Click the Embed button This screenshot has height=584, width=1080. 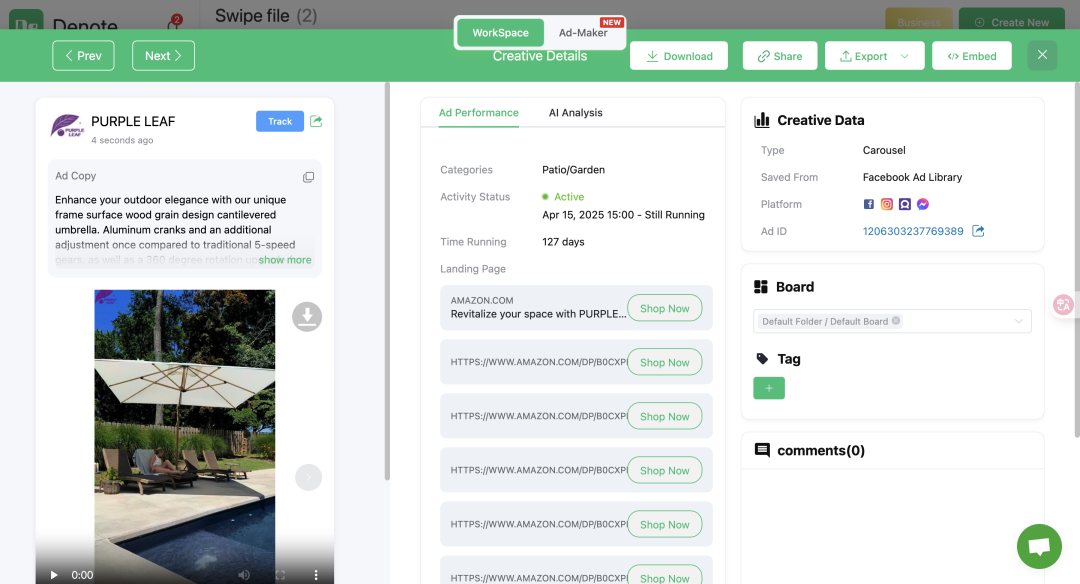point(972,56)
